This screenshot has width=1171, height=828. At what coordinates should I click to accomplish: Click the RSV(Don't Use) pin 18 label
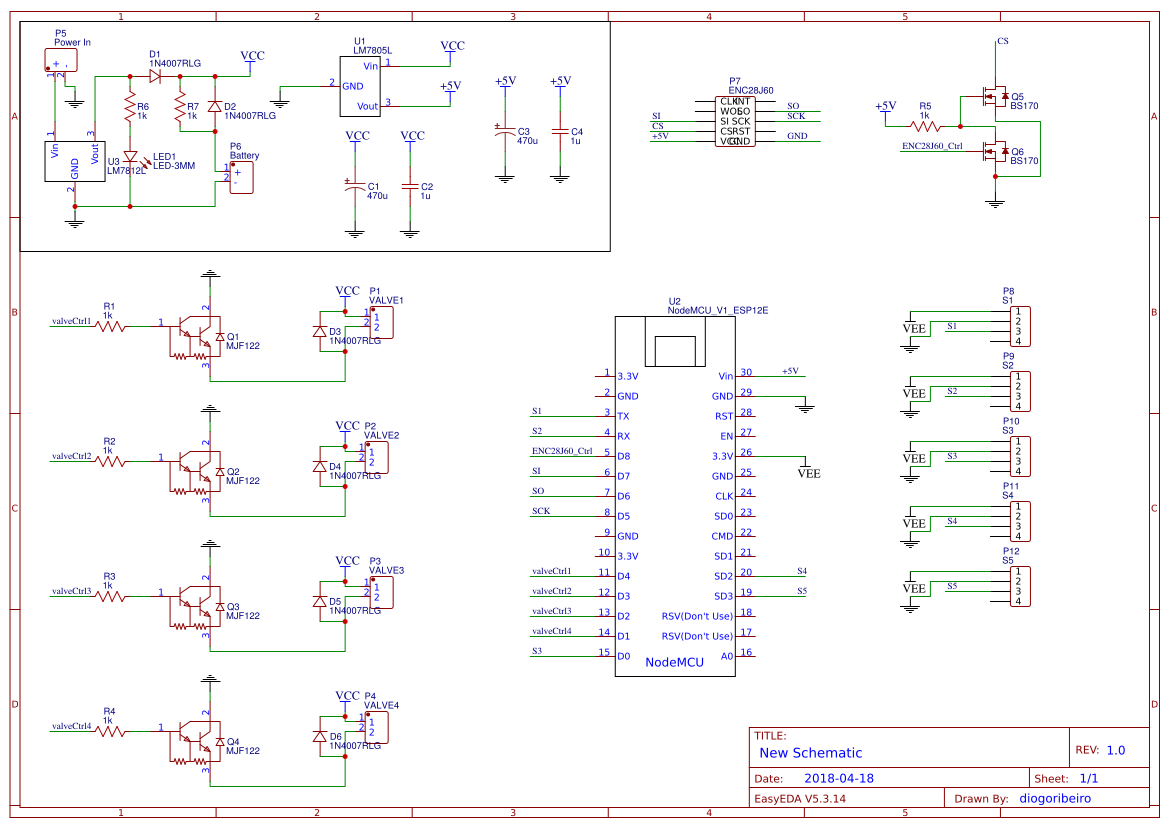(x=697, y=616)
